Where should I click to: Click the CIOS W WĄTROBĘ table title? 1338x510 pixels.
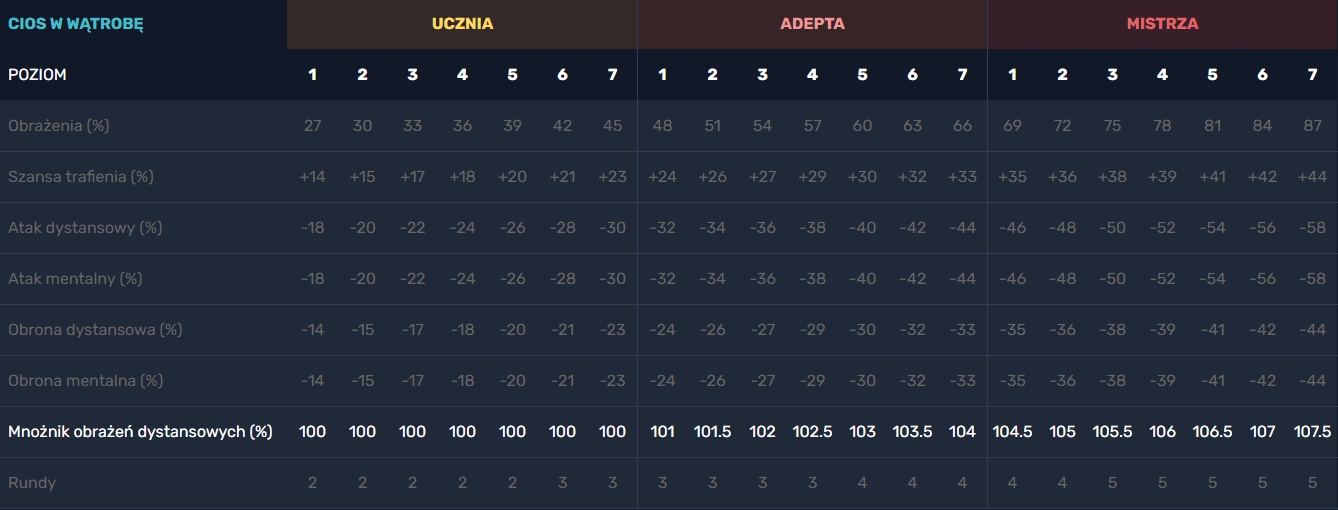(x=76, y=23)
